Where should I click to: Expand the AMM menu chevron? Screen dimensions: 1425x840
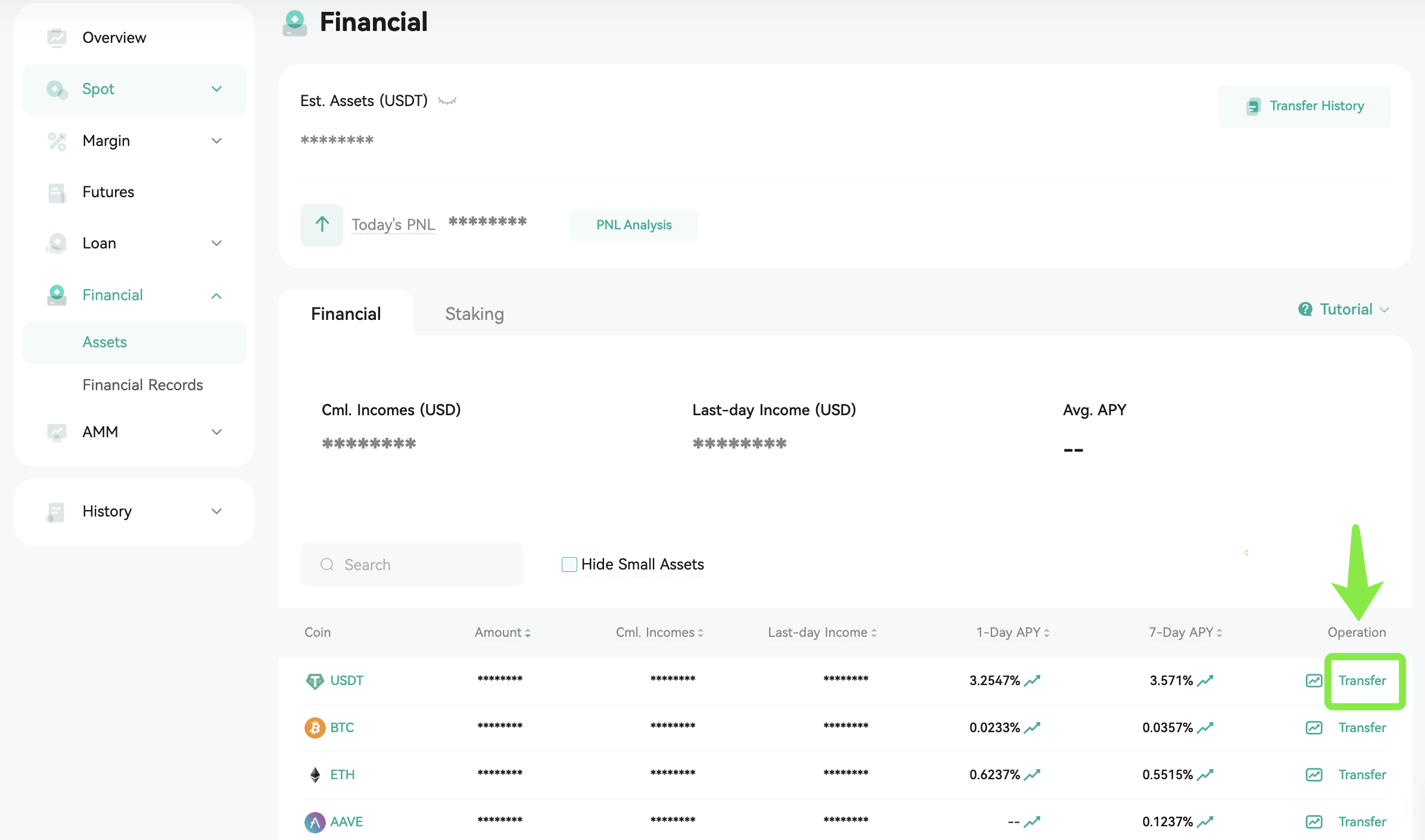(217, 432)
